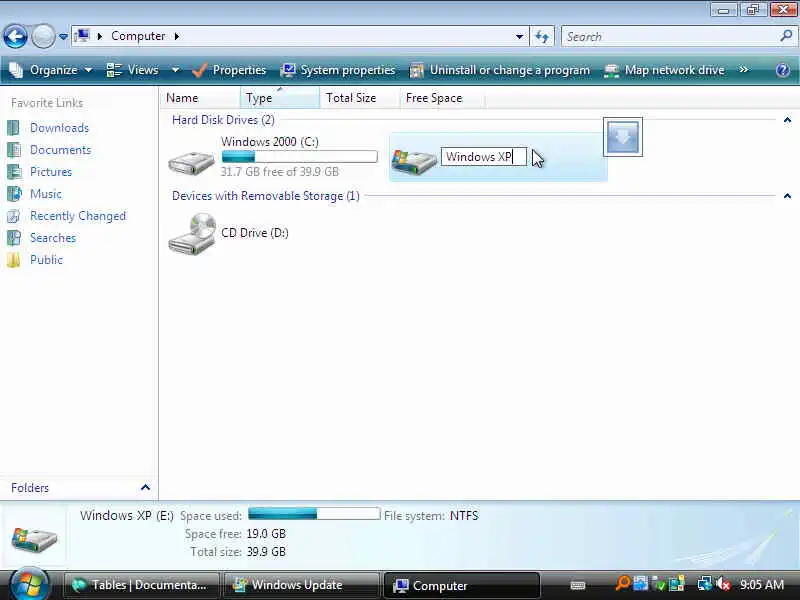Open recent pages dropdown next to Forward
This screenshot has width=800, height=600.
63,37
